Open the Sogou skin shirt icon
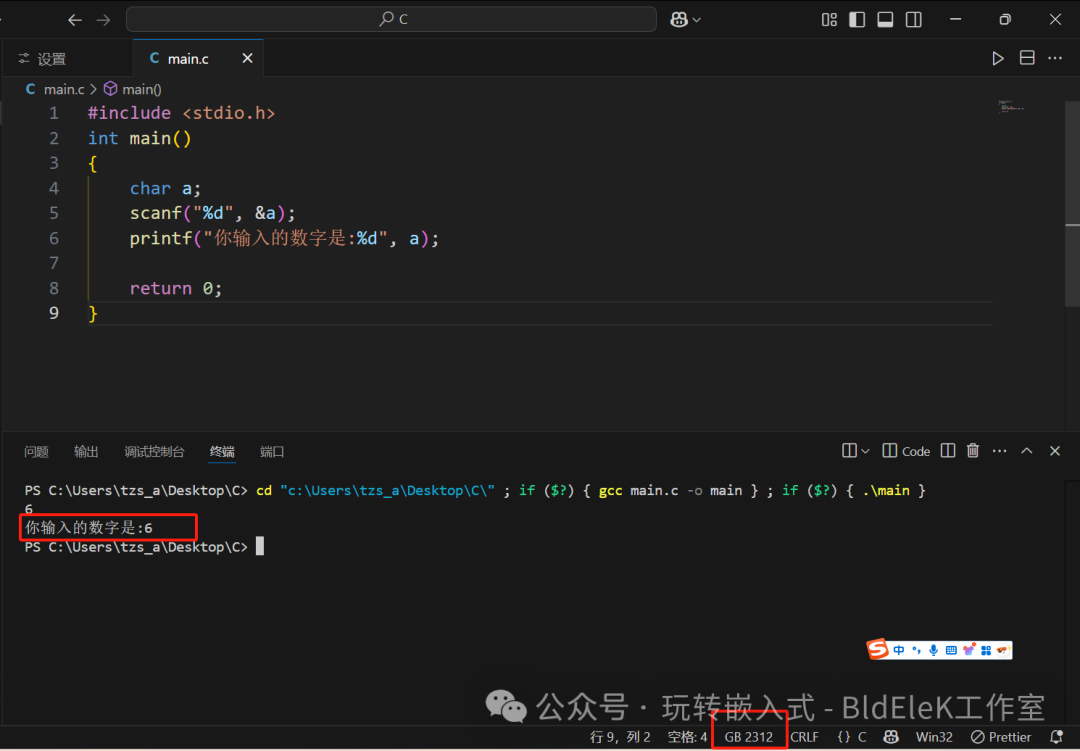Viewport: 1080px width, 751px height. 969,649
